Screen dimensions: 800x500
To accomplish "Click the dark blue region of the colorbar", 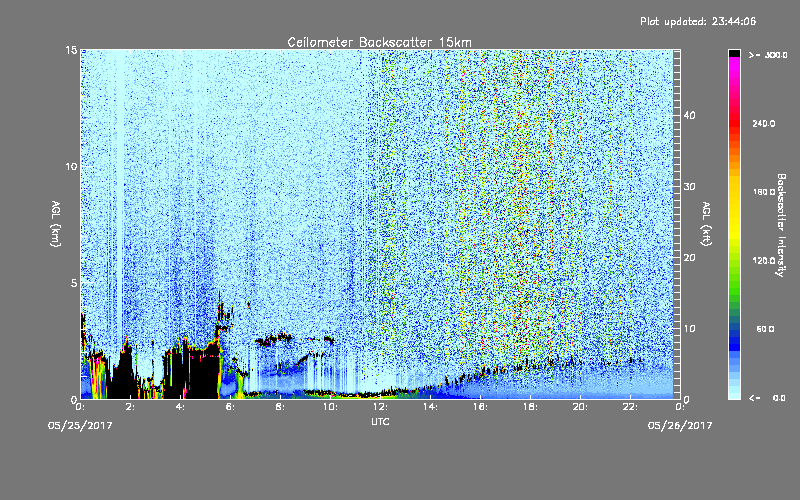I will [734, 339].
